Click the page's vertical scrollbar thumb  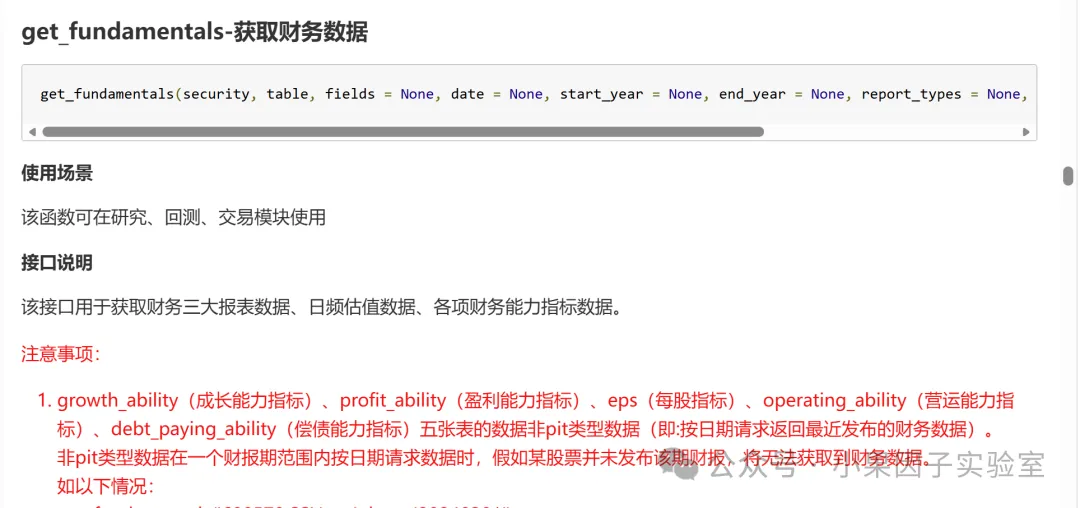1068,176
